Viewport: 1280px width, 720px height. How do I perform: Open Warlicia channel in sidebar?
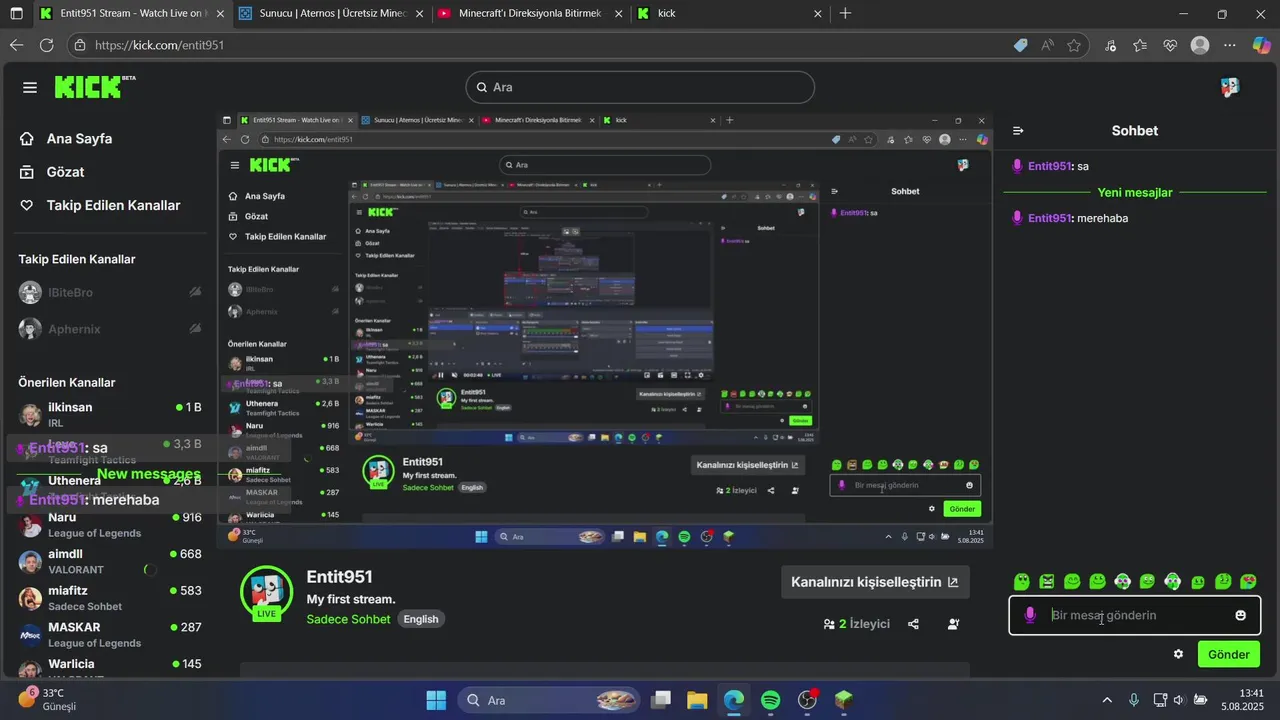[110, 668]
